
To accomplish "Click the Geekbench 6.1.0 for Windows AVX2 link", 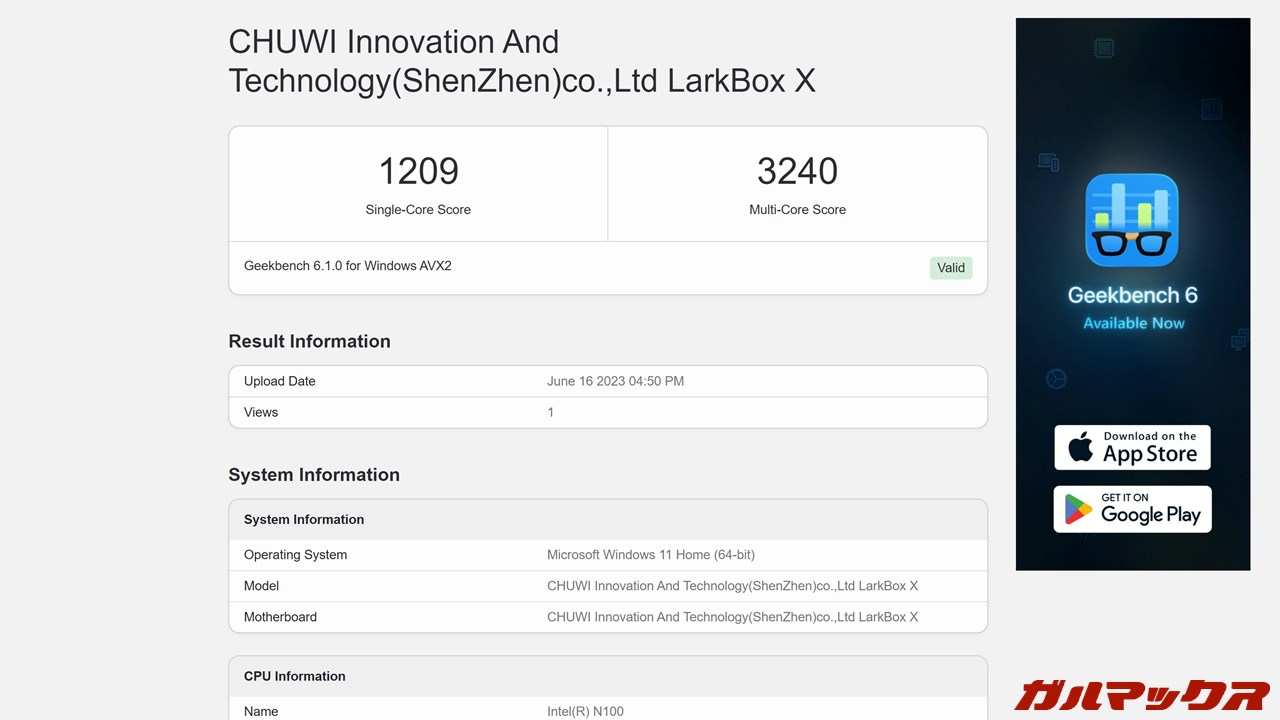I will [x=347, y=266].
